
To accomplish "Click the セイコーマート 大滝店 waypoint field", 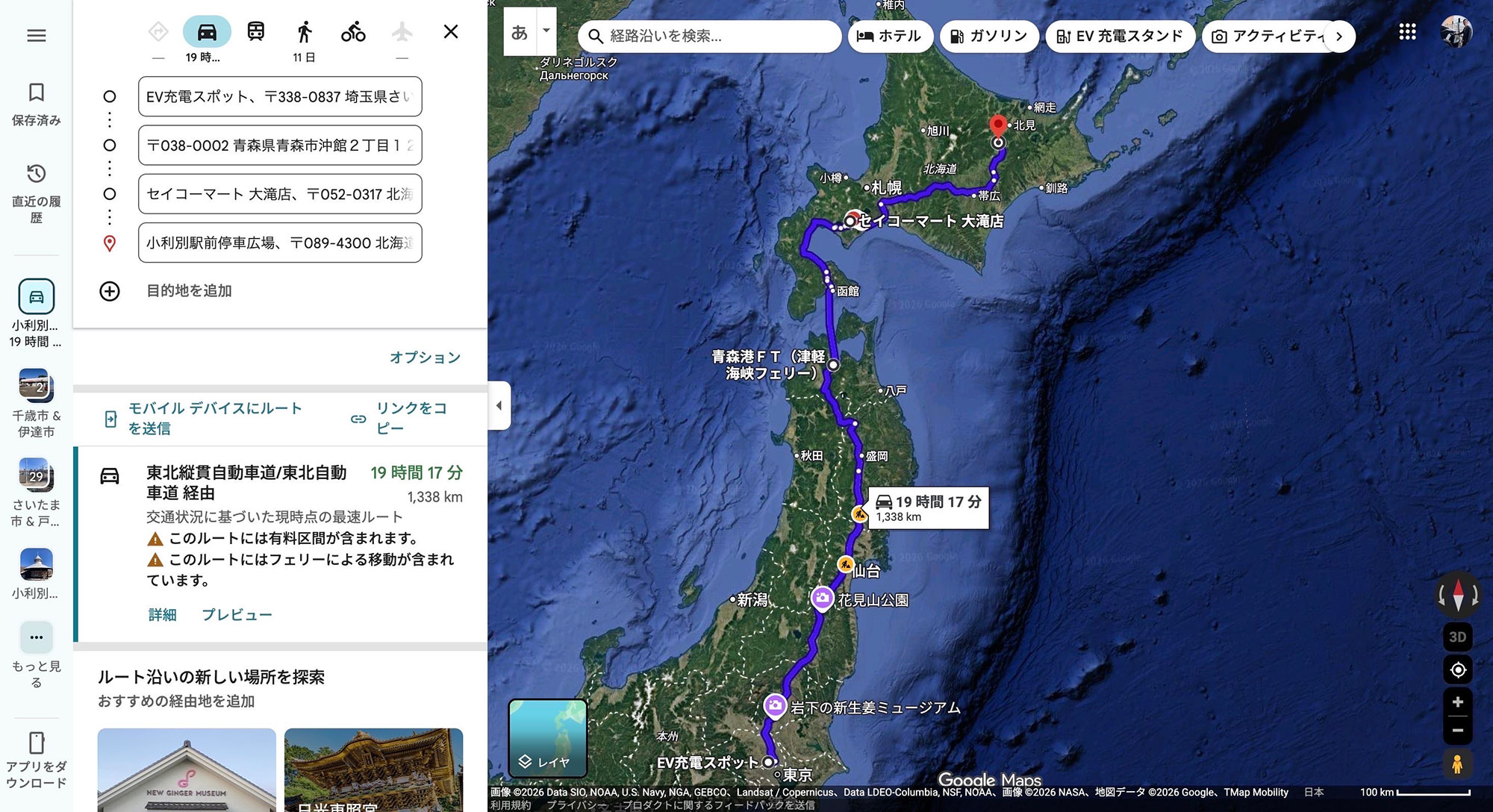I will coord(280,194).
